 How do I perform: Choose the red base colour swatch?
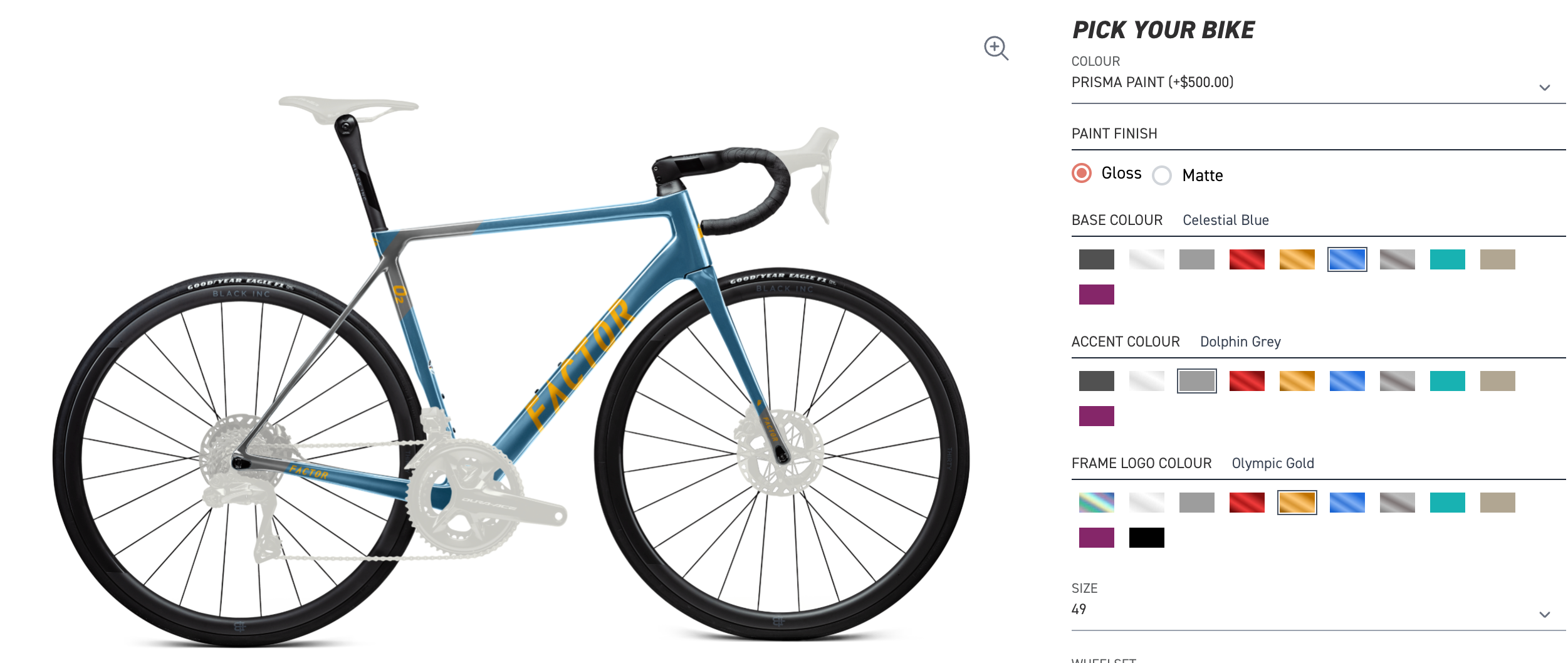(1247, 259)
